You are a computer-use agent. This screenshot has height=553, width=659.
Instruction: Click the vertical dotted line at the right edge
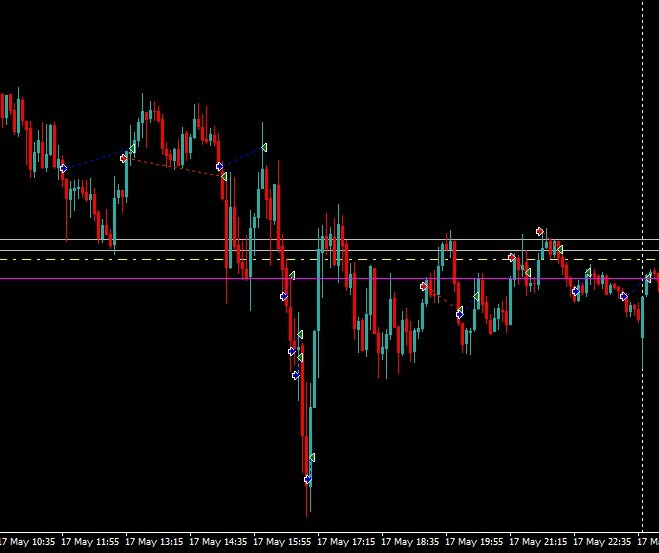(641, 100)
